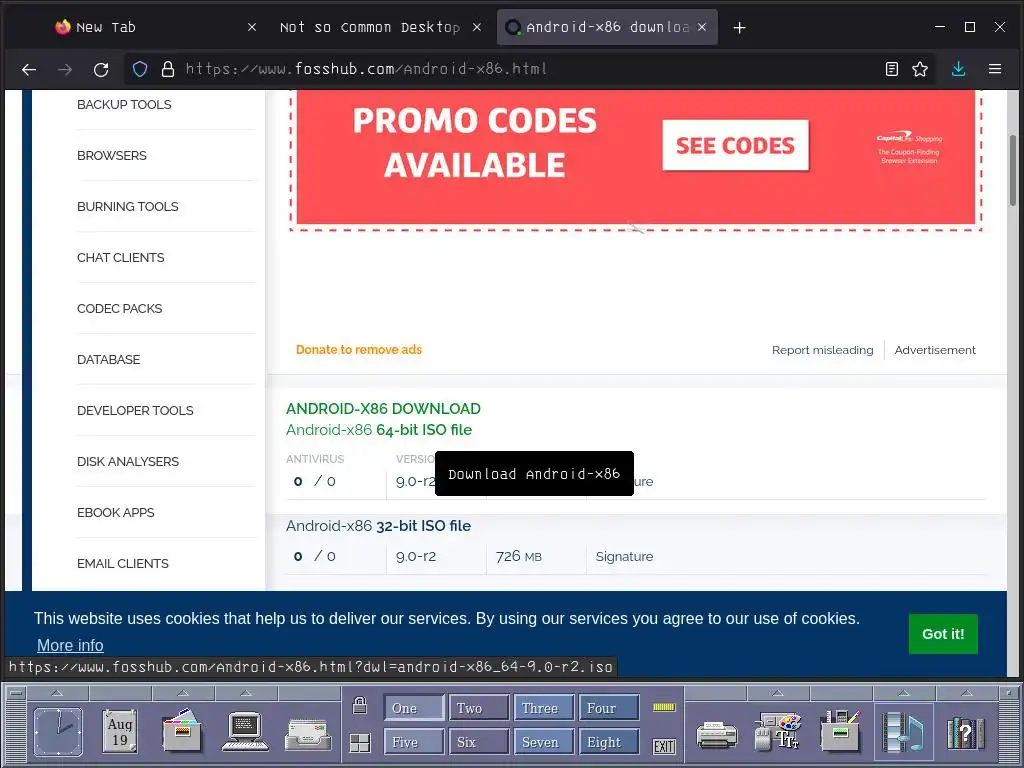Image resolution: width=1024 pixels, height=768 pixels.
Task: Open More info cookie link
Action: pyautogui.click(x=70, y=645)
